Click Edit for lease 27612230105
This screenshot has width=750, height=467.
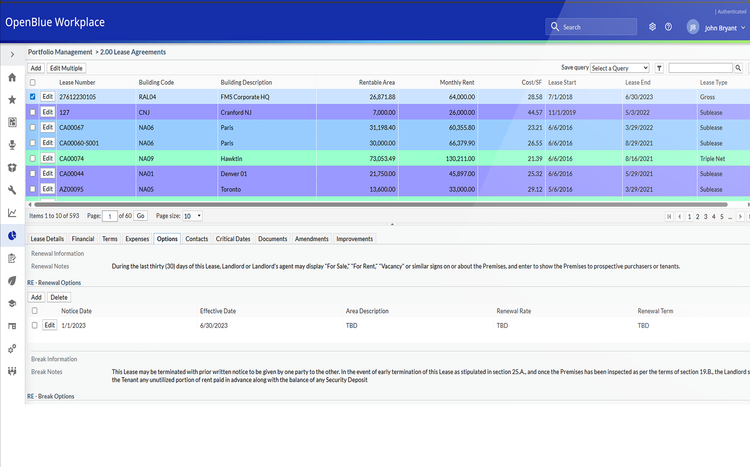[47, 97]
